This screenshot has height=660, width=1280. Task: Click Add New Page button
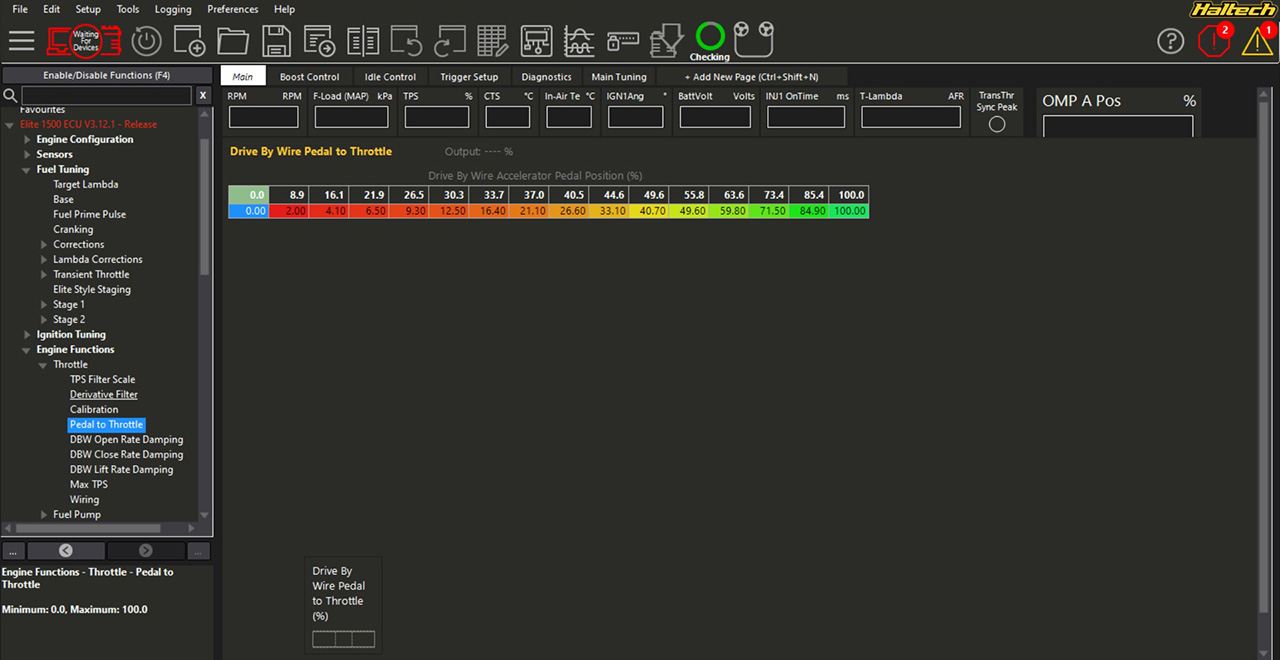click(751, 77)
